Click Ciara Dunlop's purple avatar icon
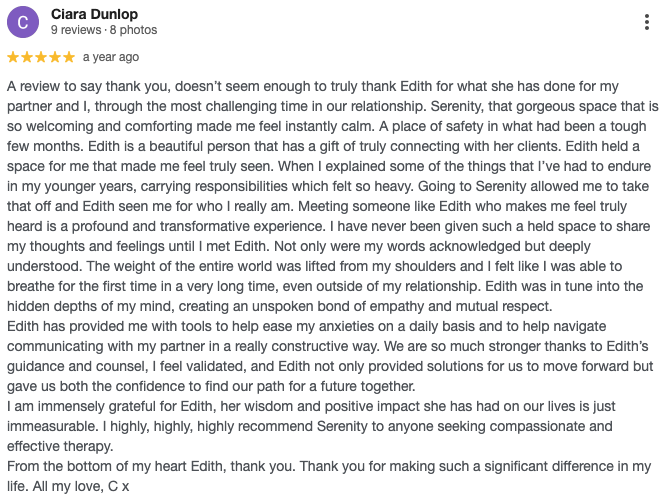Screen dimensions: 664x498 22,22
